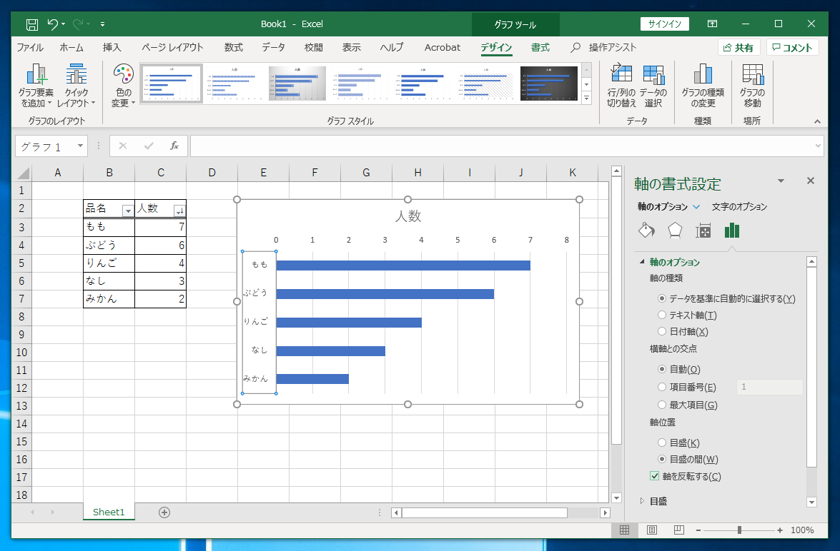Click データの選択 icon
Screen dimensions: 840x551
[653, 85]
